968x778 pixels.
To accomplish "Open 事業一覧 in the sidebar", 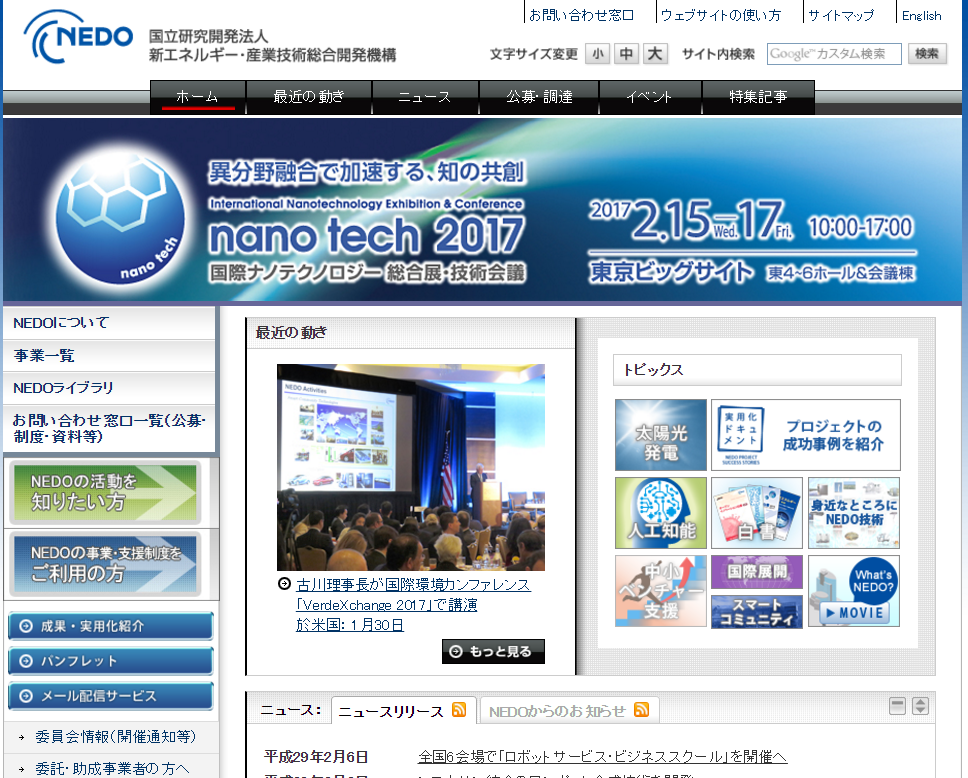I will pos(109,356).
